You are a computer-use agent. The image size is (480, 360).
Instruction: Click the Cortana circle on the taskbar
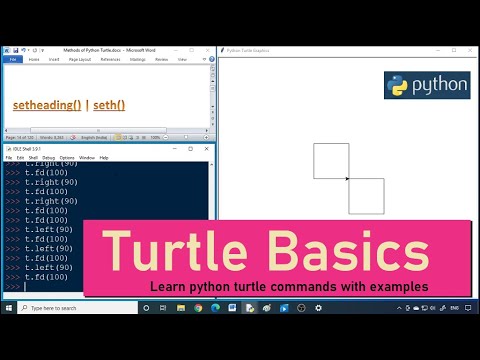[x=146, y=308]
